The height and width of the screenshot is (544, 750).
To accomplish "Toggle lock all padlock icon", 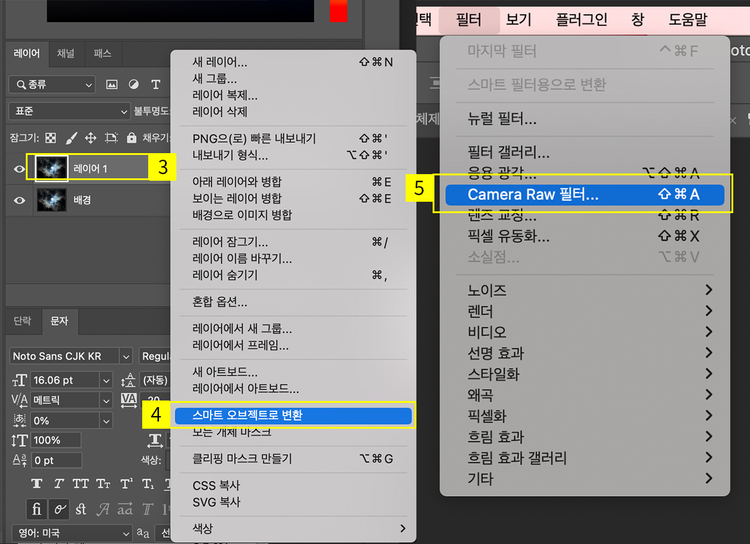I will click(x=132, y=138).
